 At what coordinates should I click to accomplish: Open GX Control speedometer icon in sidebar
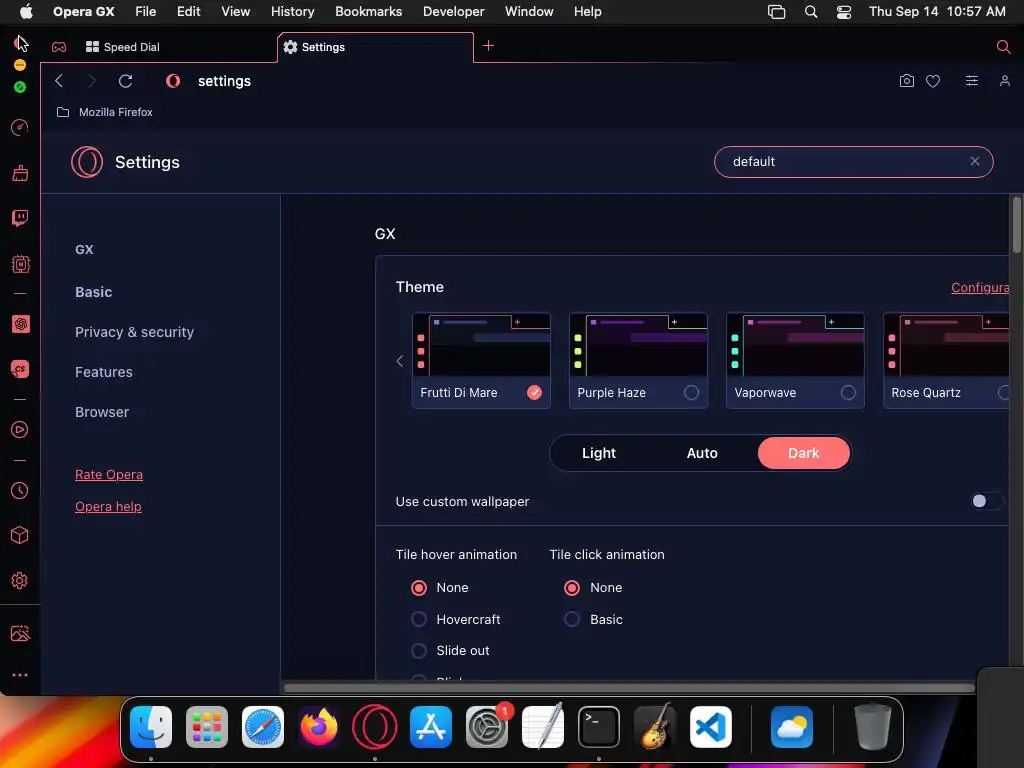coord(20,127)
